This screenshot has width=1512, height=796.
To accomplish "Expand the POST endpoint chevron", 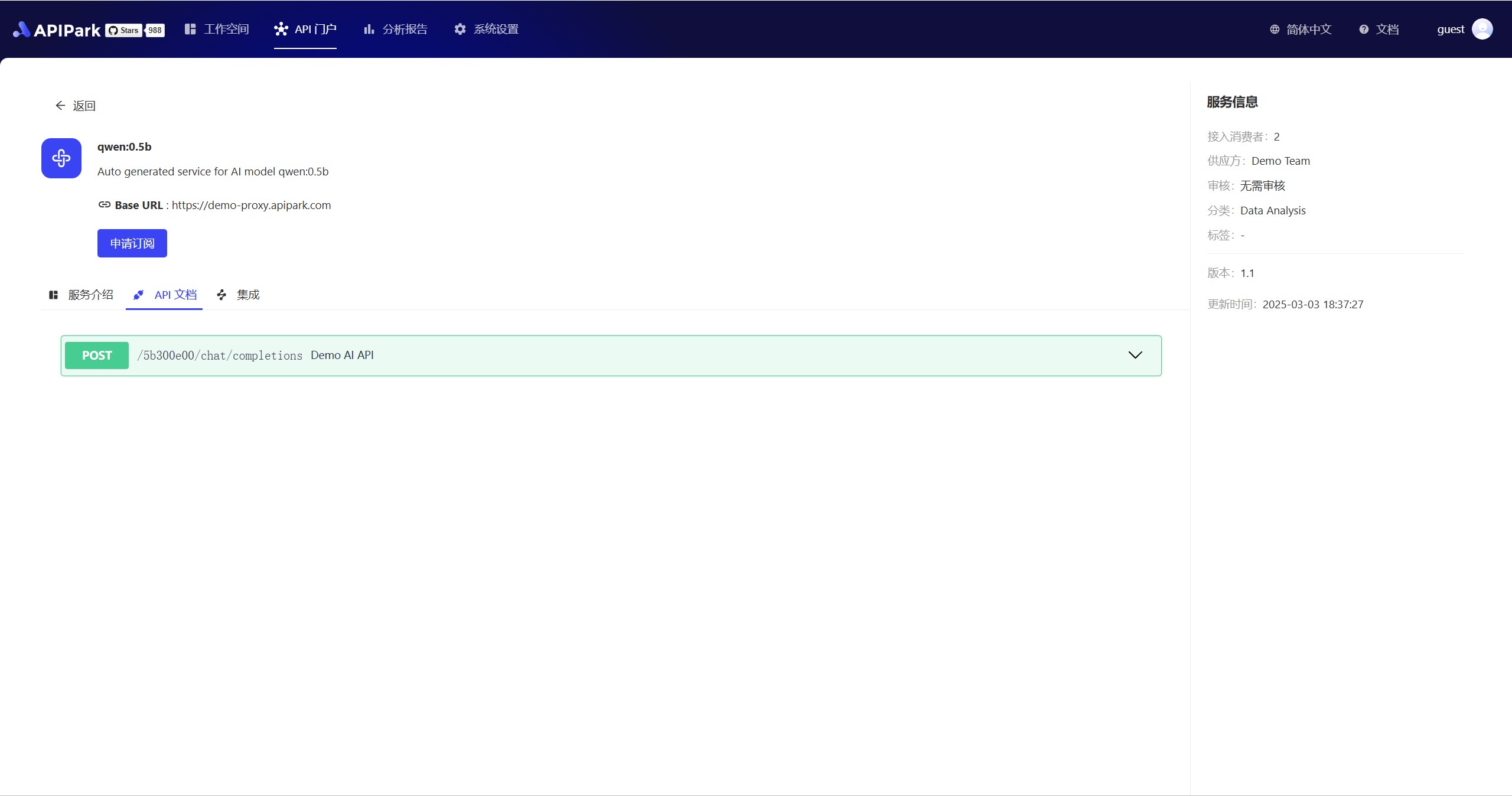I will (1135, 355).
